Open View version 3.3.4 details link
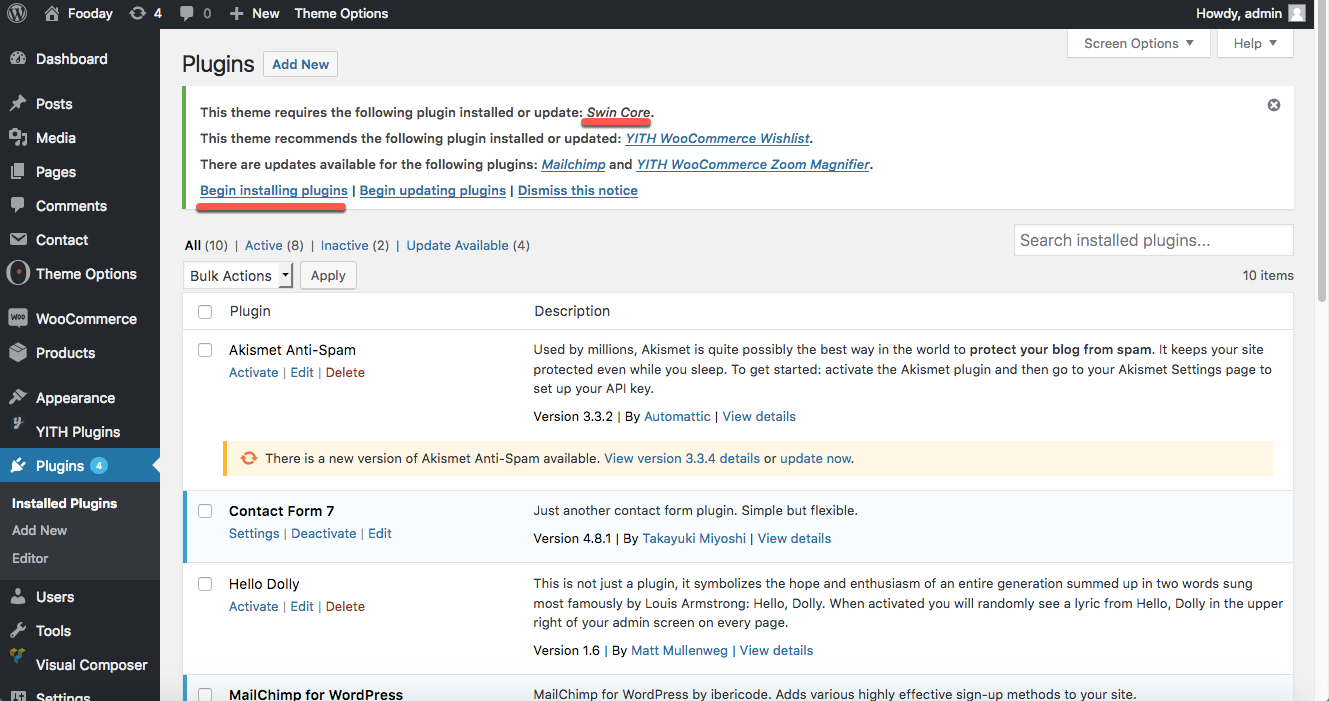Screen dimensions: 1329x701 (682, 459)
